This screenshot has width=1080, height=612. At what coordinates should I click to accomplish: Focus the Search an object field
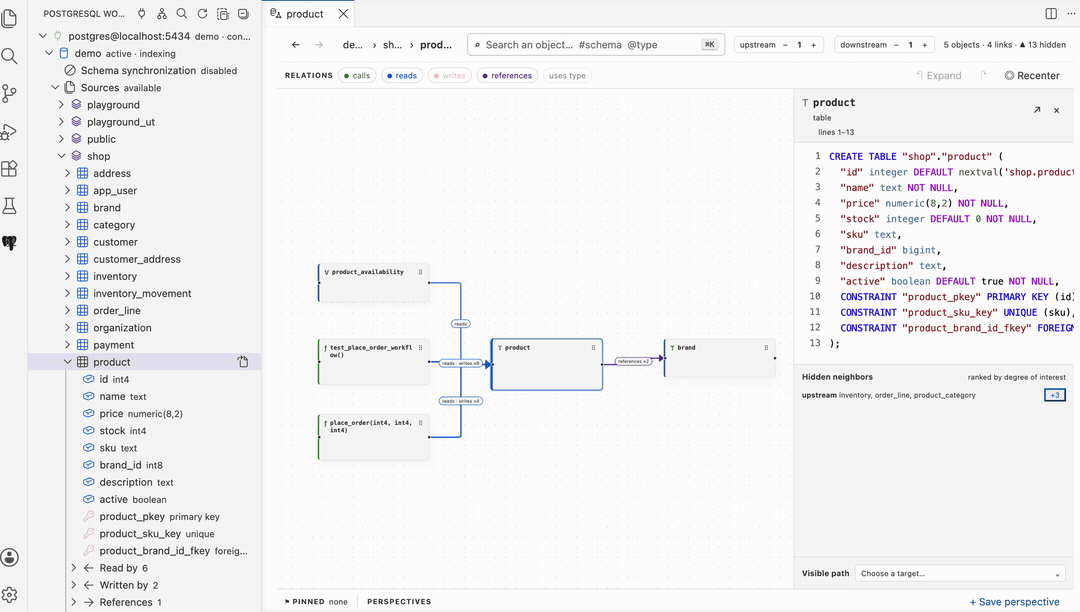coord(596,45)
